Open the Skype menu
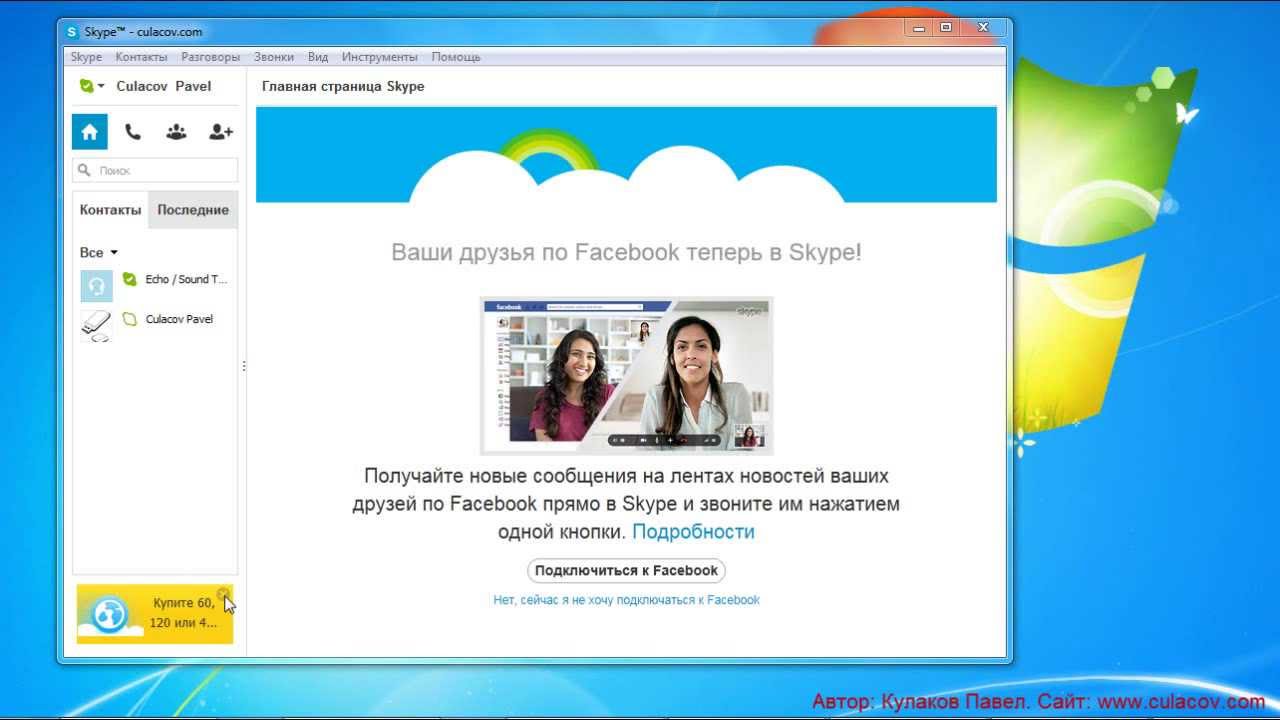1280x720 pixels. (86, 57)
